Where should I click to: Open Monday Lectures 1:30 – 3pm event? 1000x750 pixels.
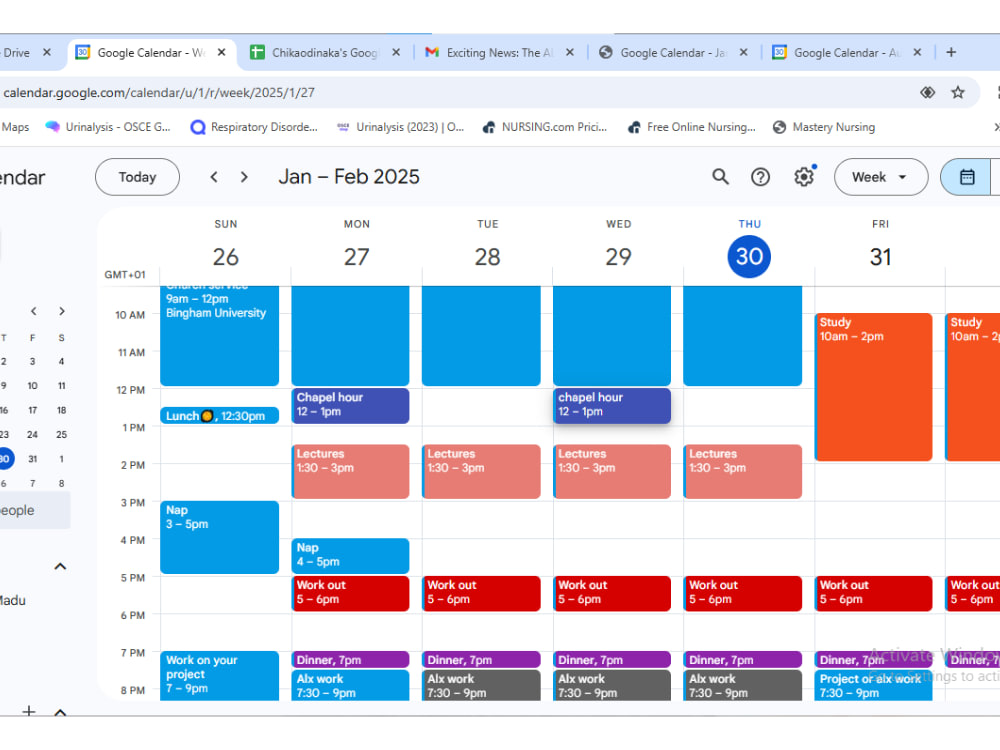coord(350,471)
